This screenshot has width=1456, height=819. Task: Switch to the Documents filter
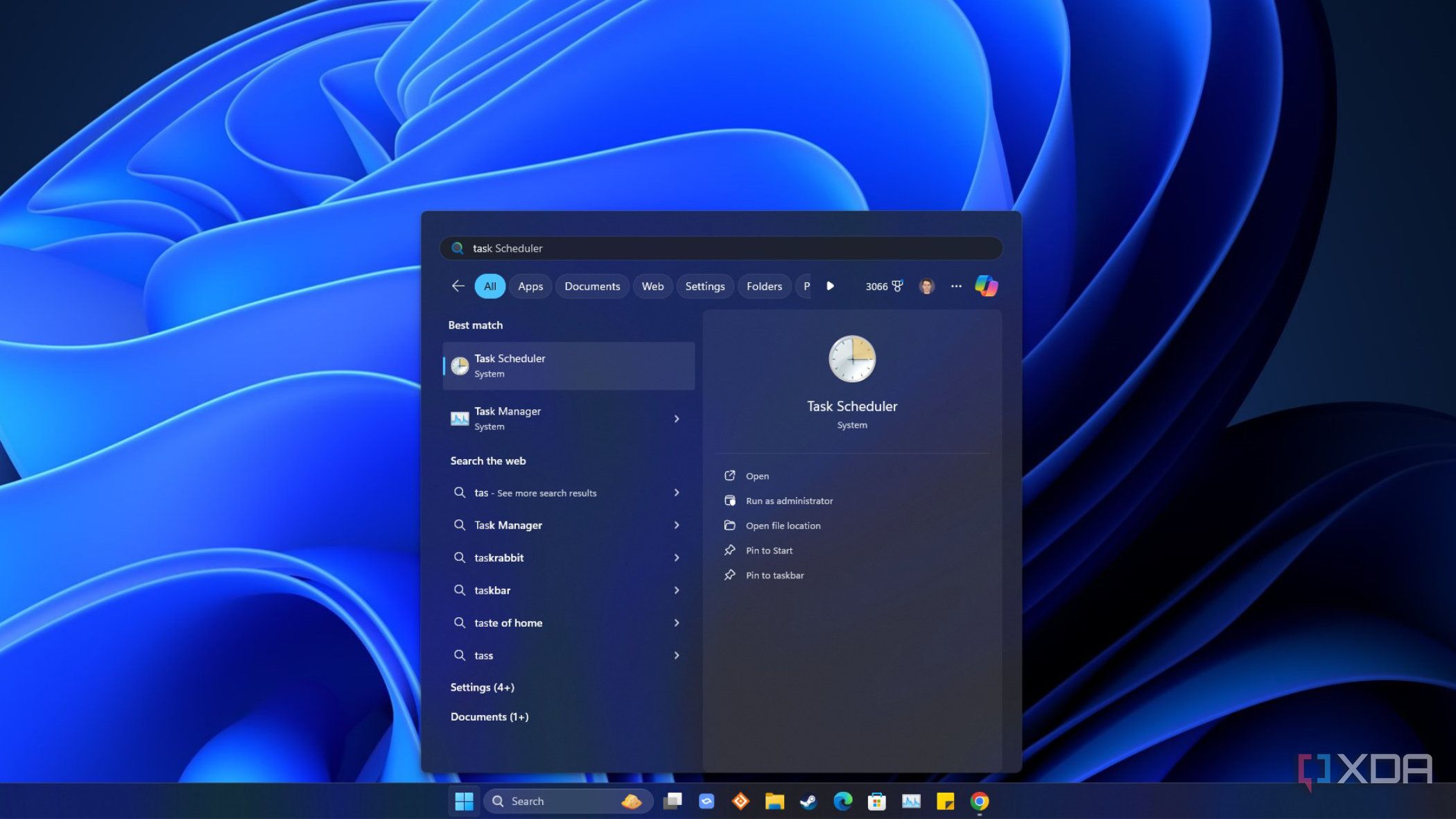tap(591, 286)
